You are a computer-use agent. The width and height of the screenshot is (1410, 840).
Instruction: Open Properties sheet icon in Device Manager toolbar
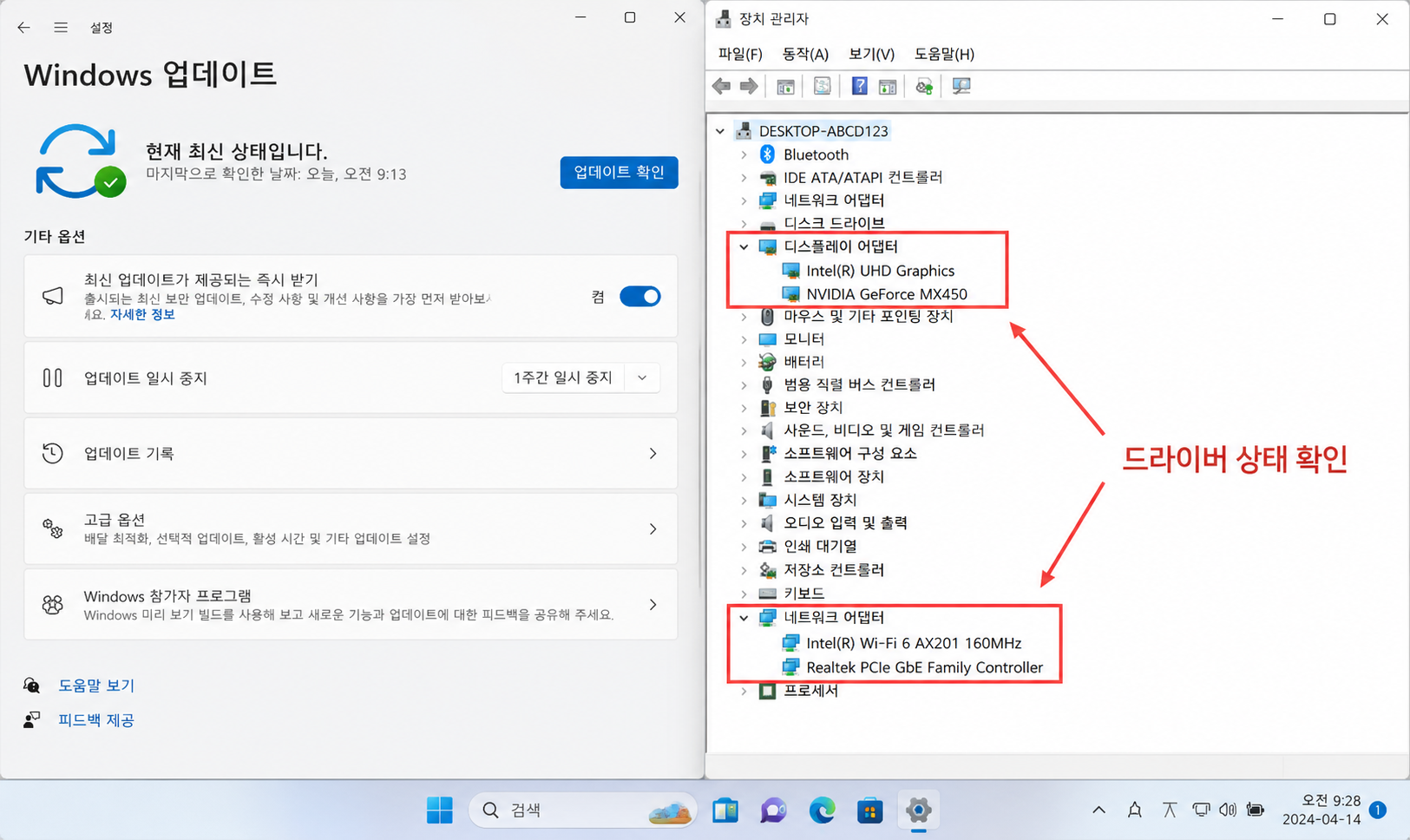pyautogui.click(x=822, y=86)
